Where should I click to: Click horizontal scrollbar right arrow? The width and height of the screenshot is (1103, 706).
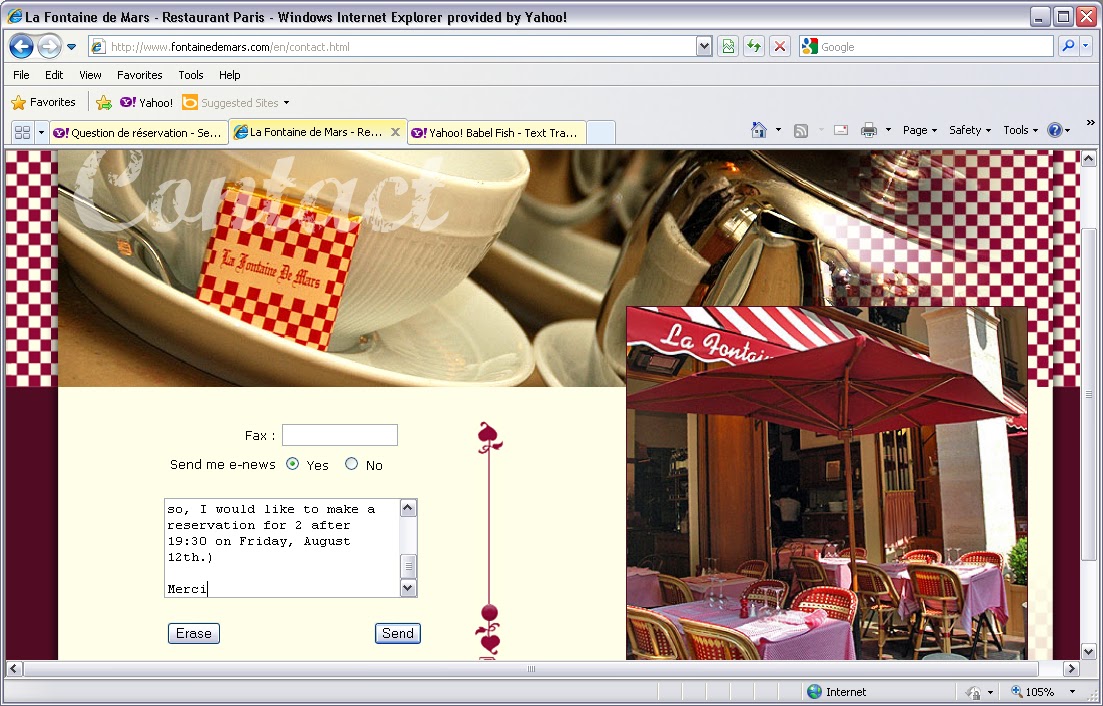[1071, 669]
